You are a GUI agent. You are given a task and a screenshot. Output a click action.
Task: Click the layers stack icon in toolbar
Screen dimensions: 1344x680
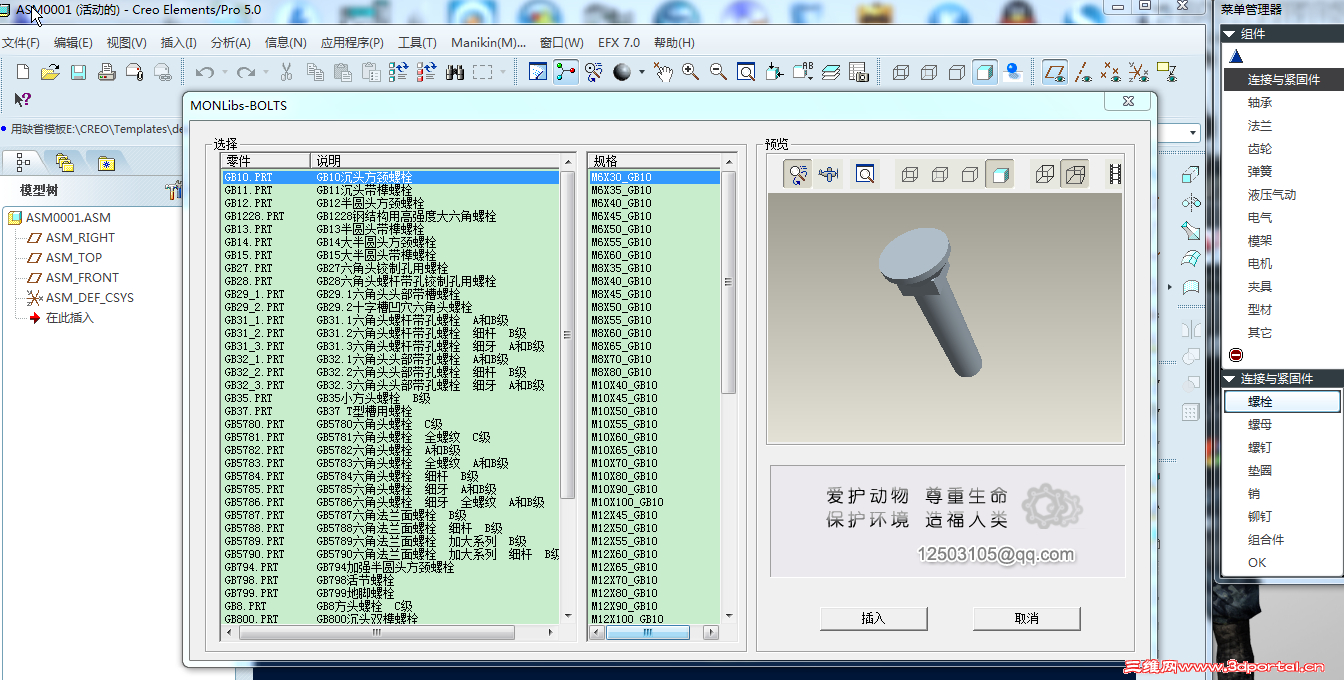pyautogui.click(x=831, y=72)
